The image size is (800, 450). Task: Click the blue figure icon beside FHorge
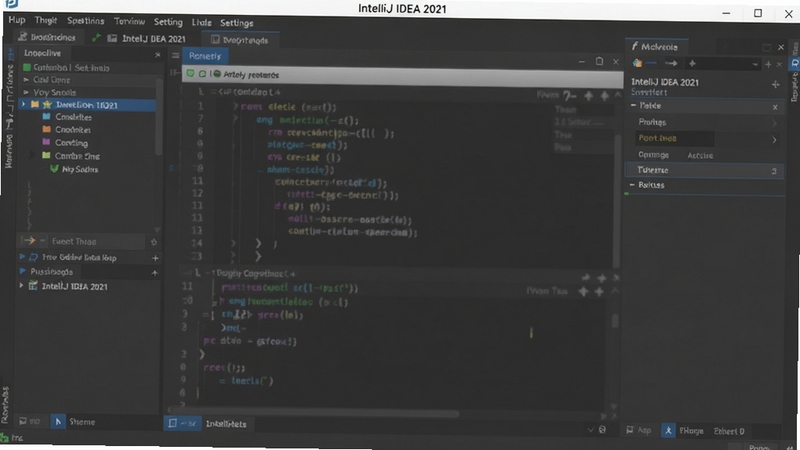[x=668, y=430]
